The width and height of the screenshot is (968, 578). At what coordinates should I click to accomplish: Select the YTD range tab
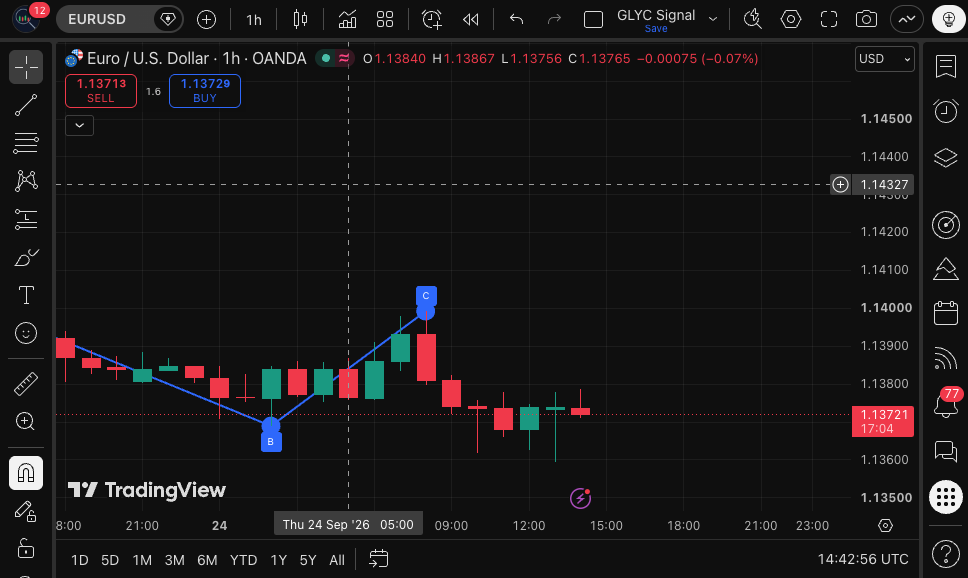(x=243, y=560)
